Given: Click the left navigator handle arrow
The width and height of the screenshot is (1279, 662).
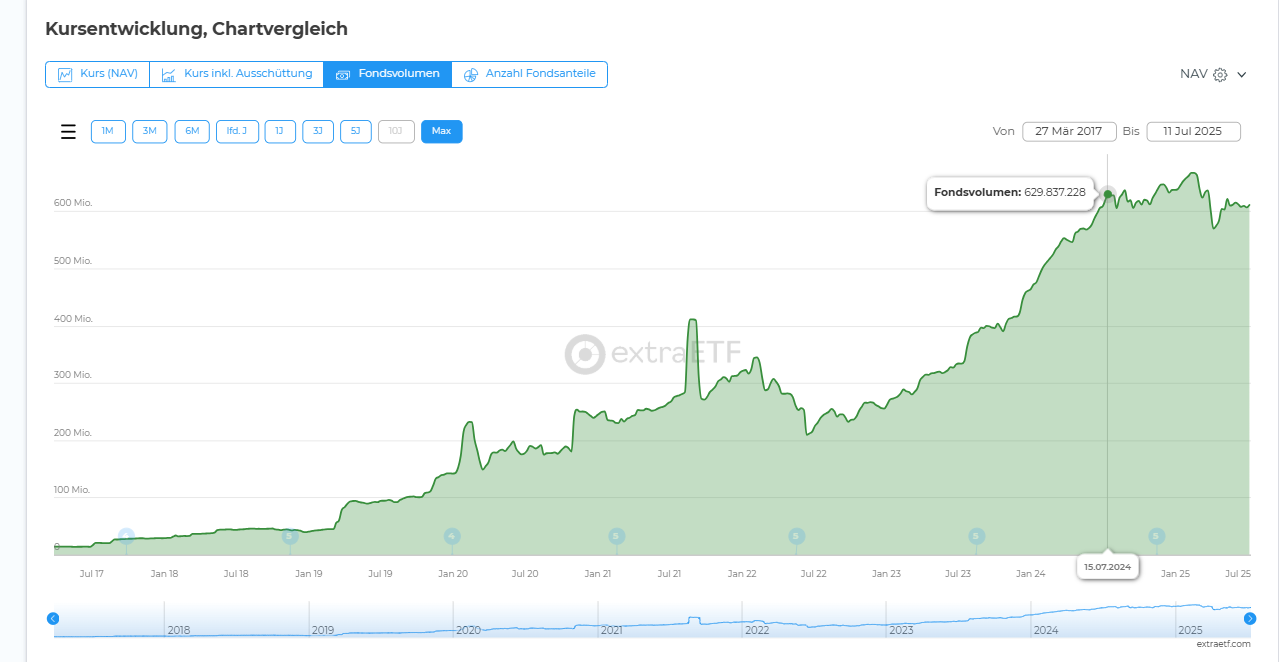Looking at the screenshot, I should [53, 619].
